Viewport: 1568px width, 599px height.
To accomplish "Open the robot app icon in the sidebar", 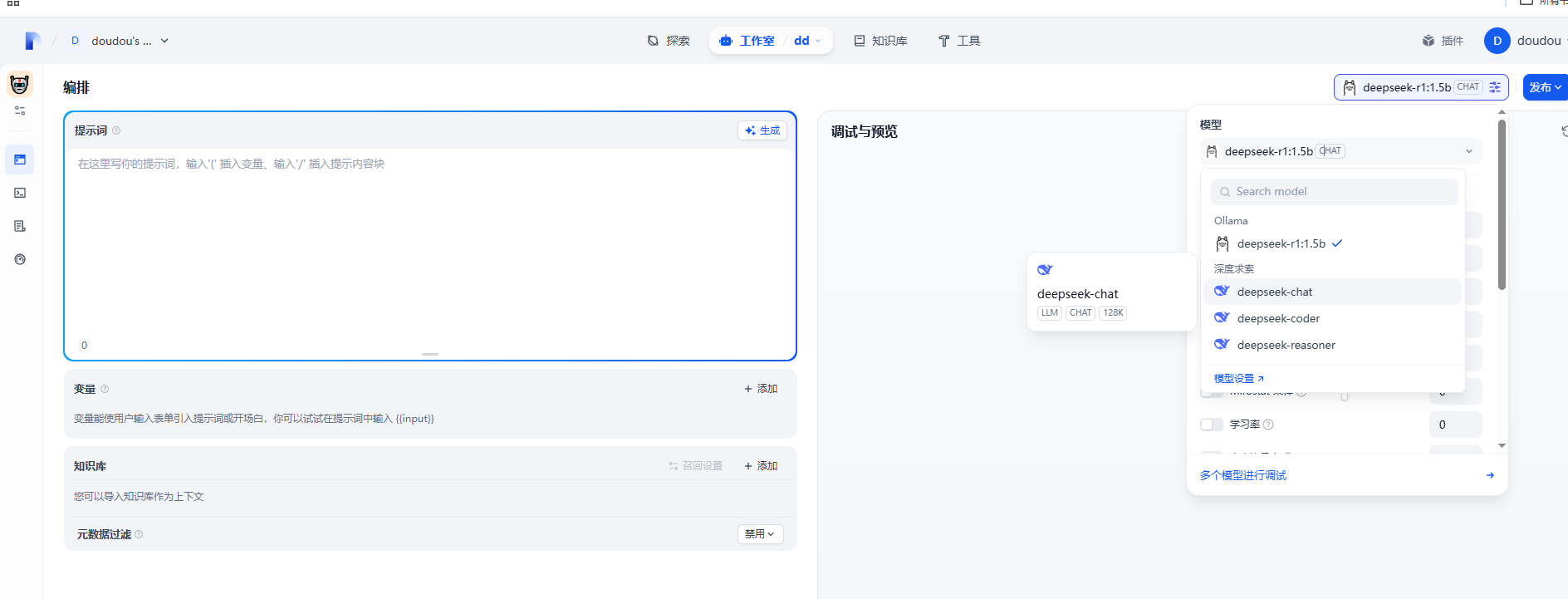I will tap(20, 84).
